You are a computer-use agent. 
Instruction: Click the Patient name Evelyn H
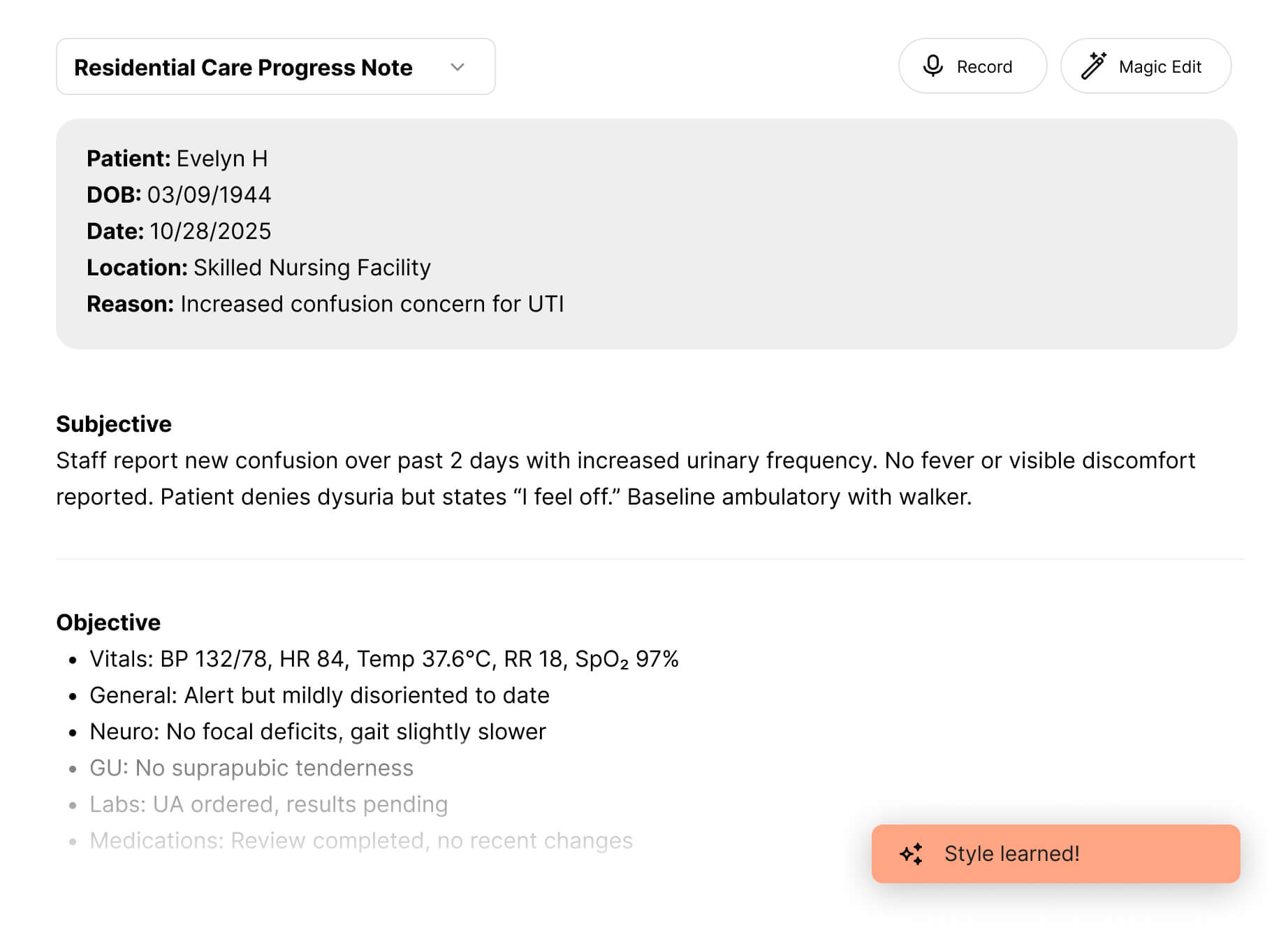click(221, 159)
